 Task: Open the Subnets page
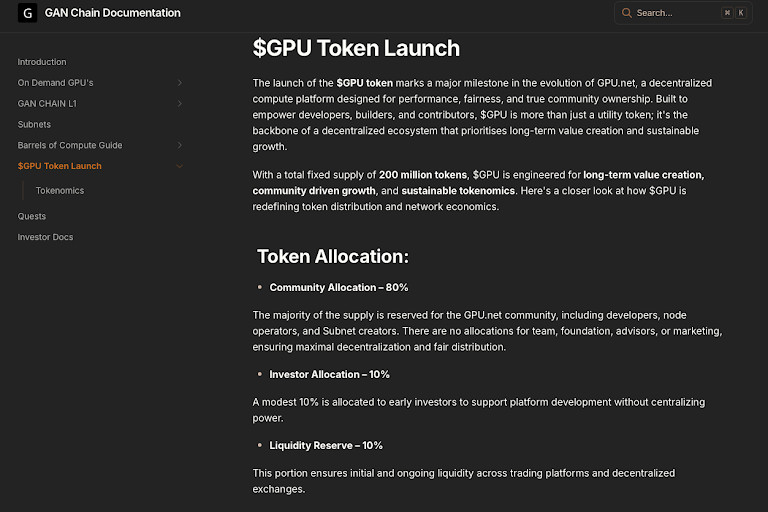point(34,124)
